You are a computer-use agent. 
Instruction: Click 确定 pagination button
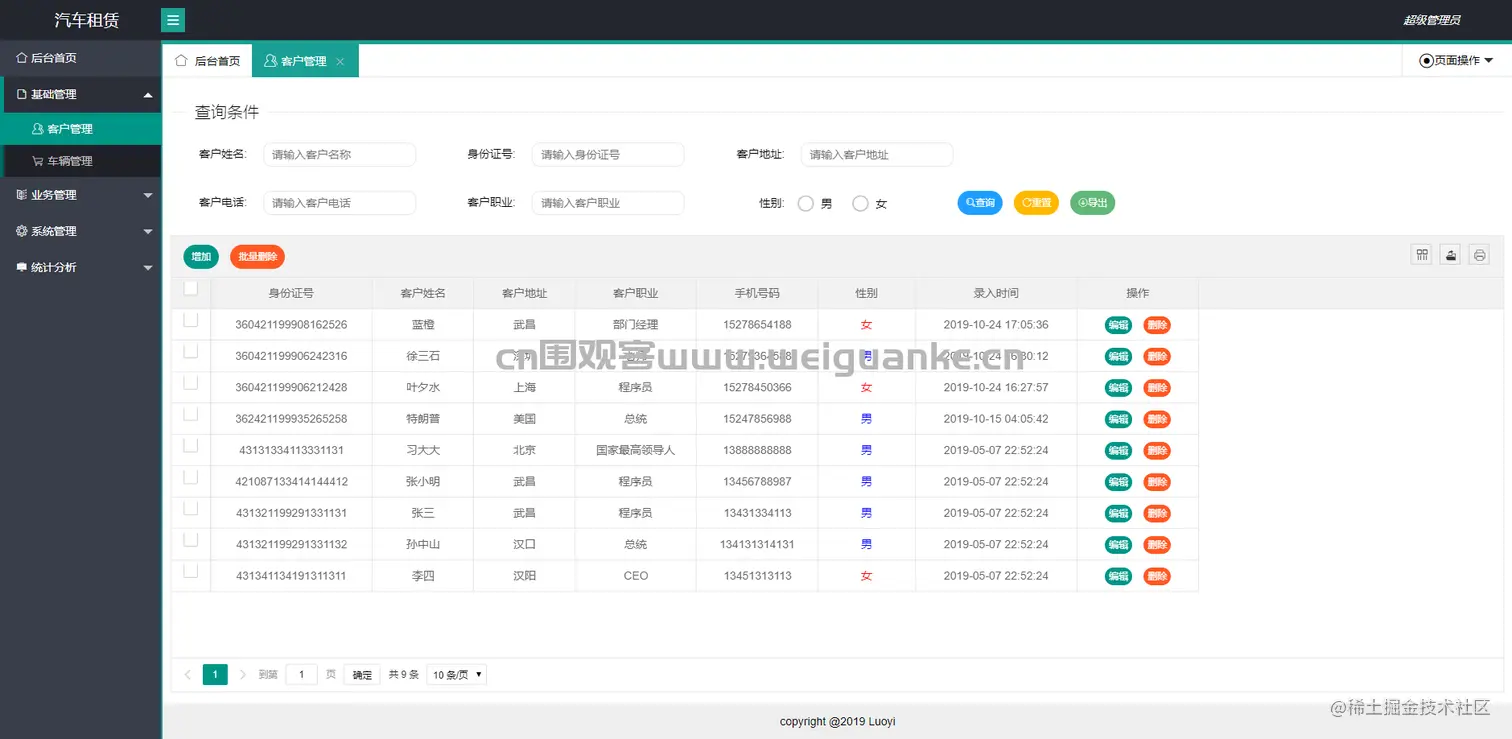coord(362,675)
